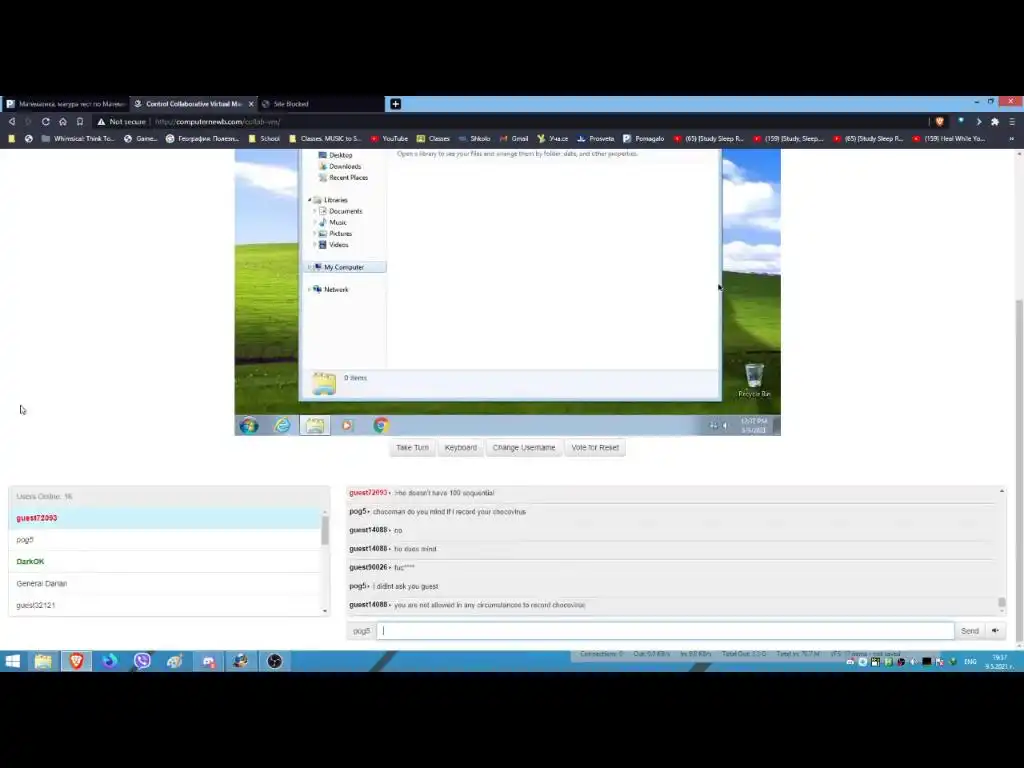Open the YouTube bookmark

(x=389, y=138)
